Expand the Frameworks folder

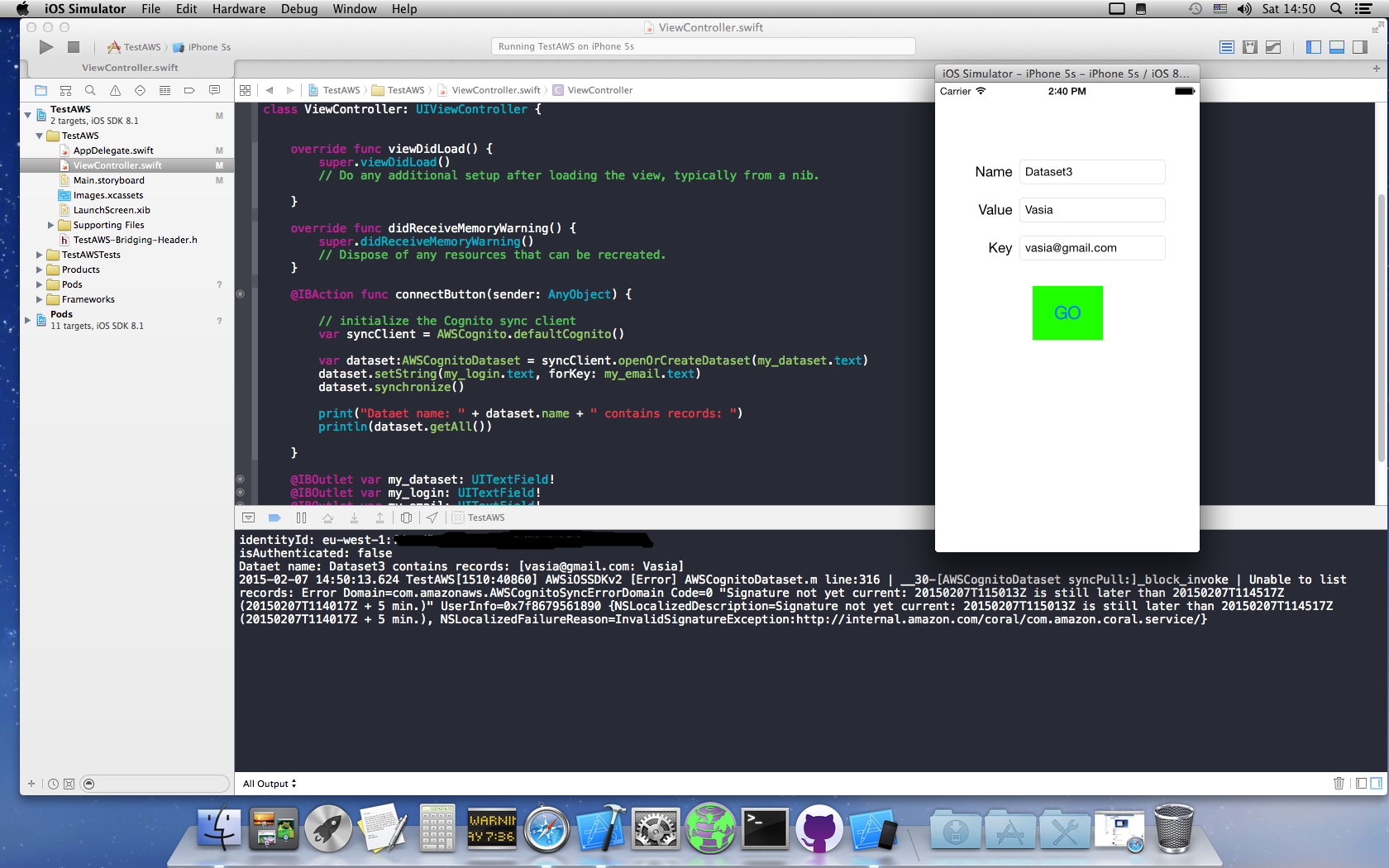click(x=39, y=299)
